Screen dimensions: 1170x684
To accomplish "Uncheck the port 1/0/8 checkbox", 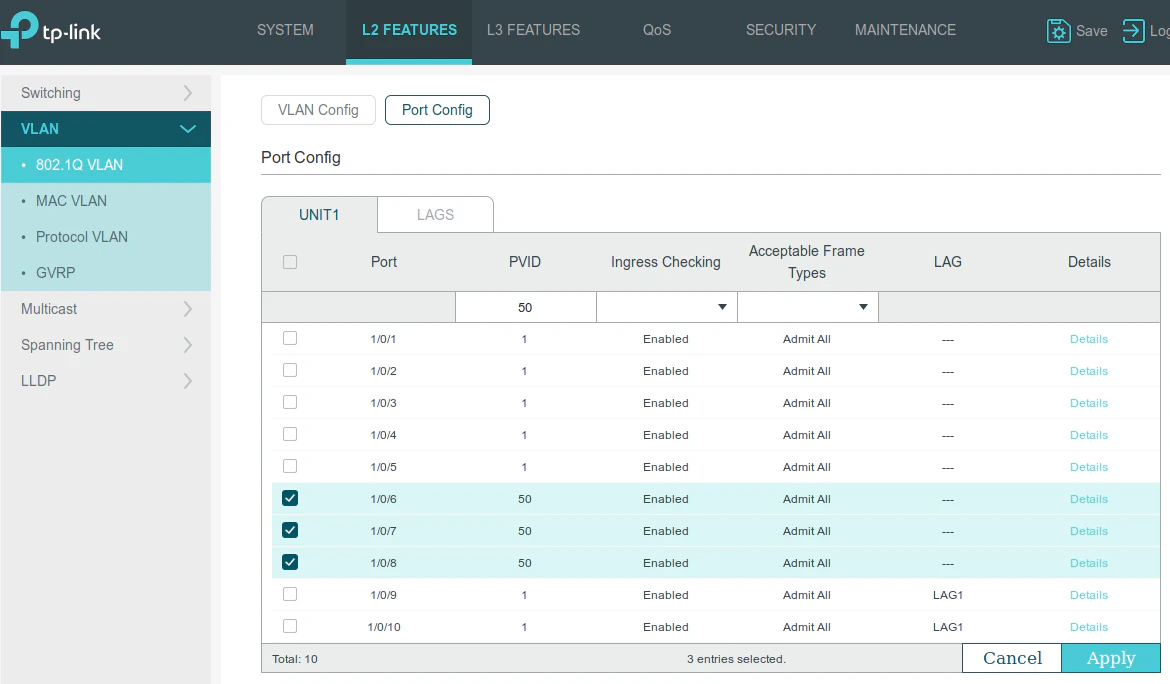I will click(290, 562).
